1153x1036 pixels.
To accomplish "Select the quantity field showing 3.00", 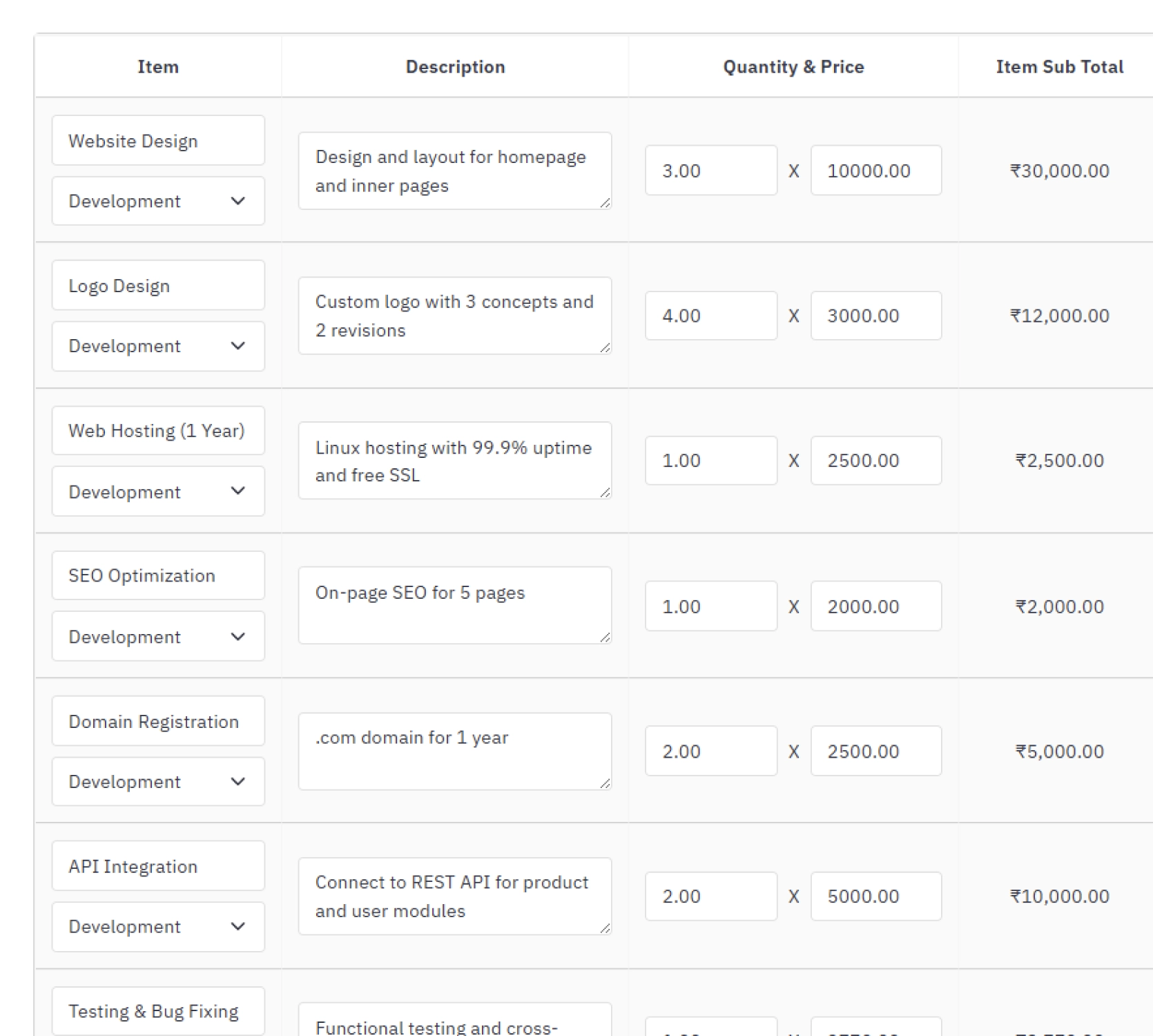I will pyautogui.click(x=711, y=170).
